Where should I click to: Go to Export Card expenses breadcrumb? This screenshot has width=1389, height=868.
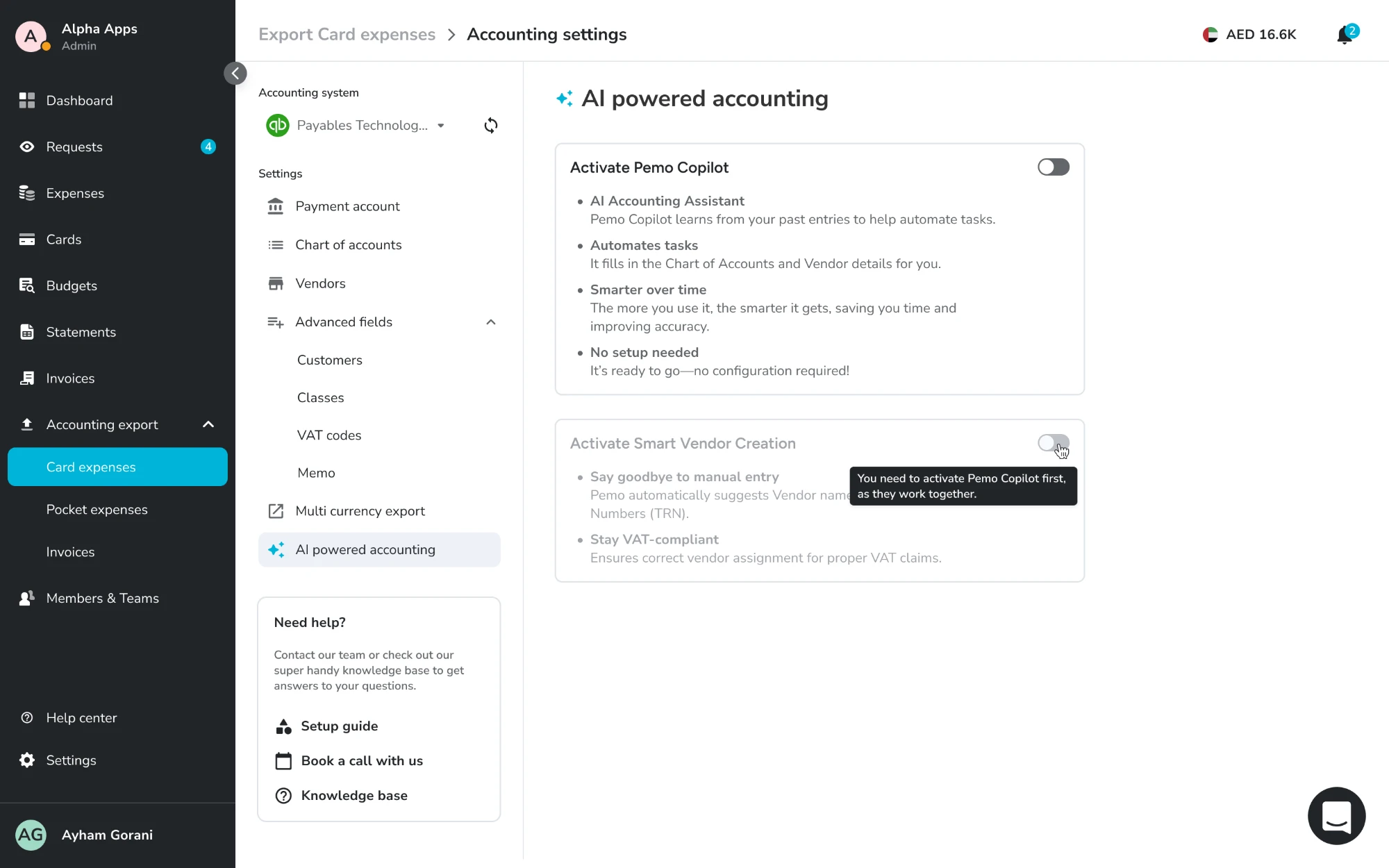347,35
